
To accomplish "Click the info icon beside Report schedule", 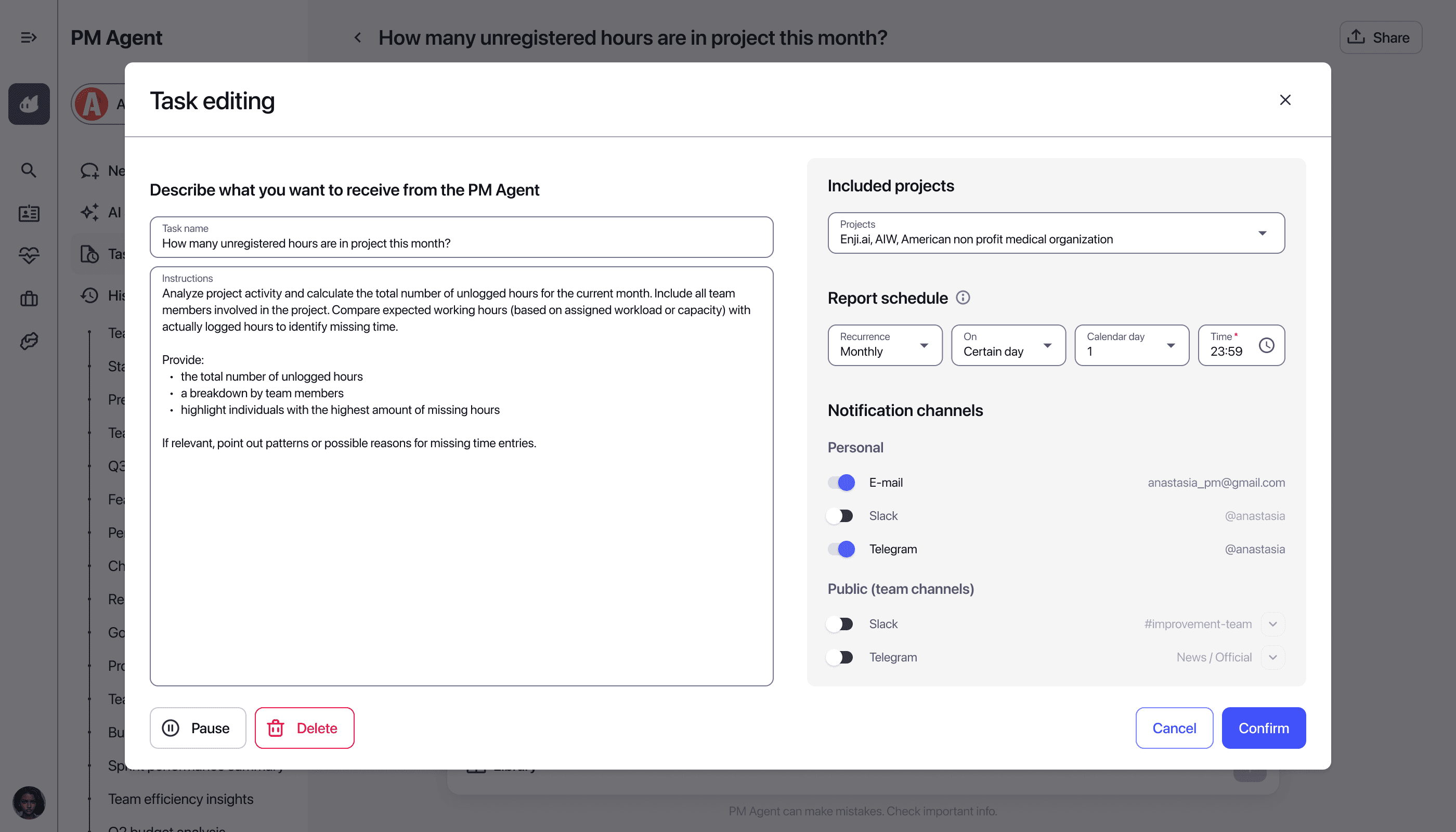I will [x=963, y=298].
